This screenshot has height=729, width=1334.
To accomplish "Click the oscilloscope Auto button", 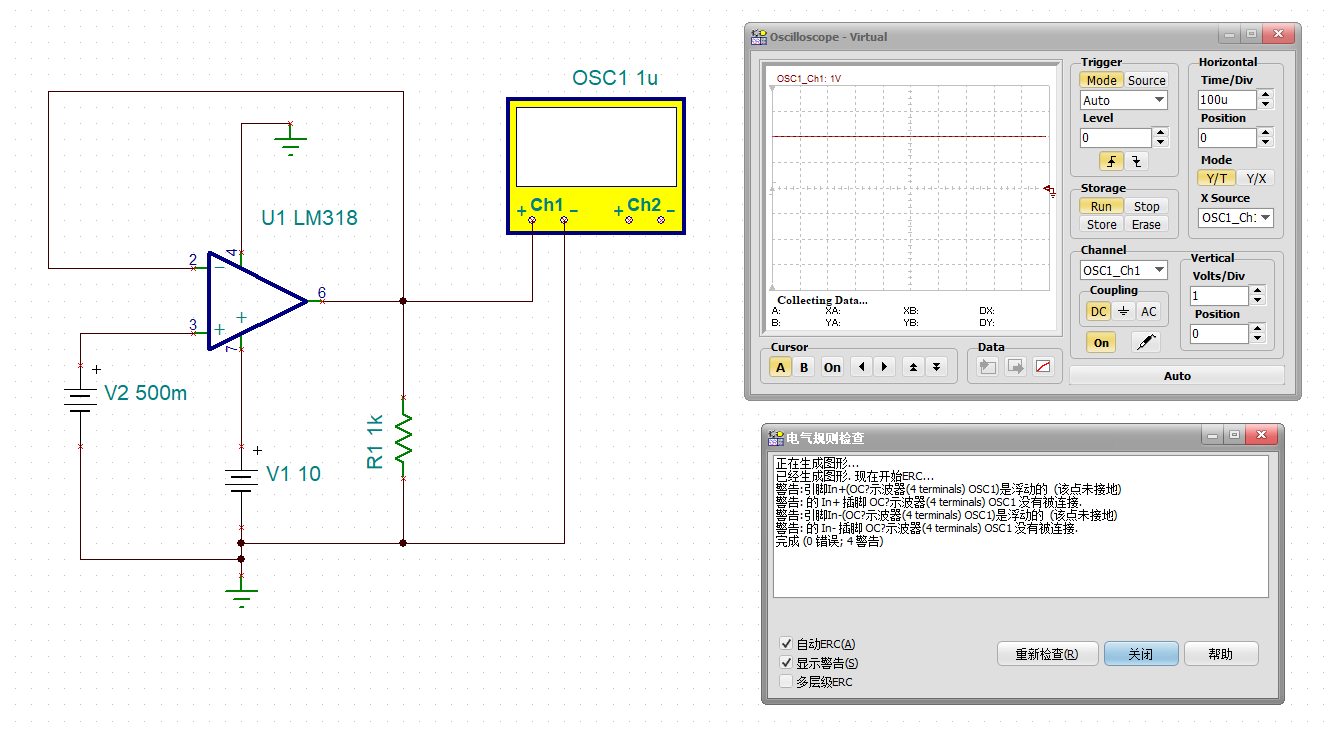I will coord(1177,376).
